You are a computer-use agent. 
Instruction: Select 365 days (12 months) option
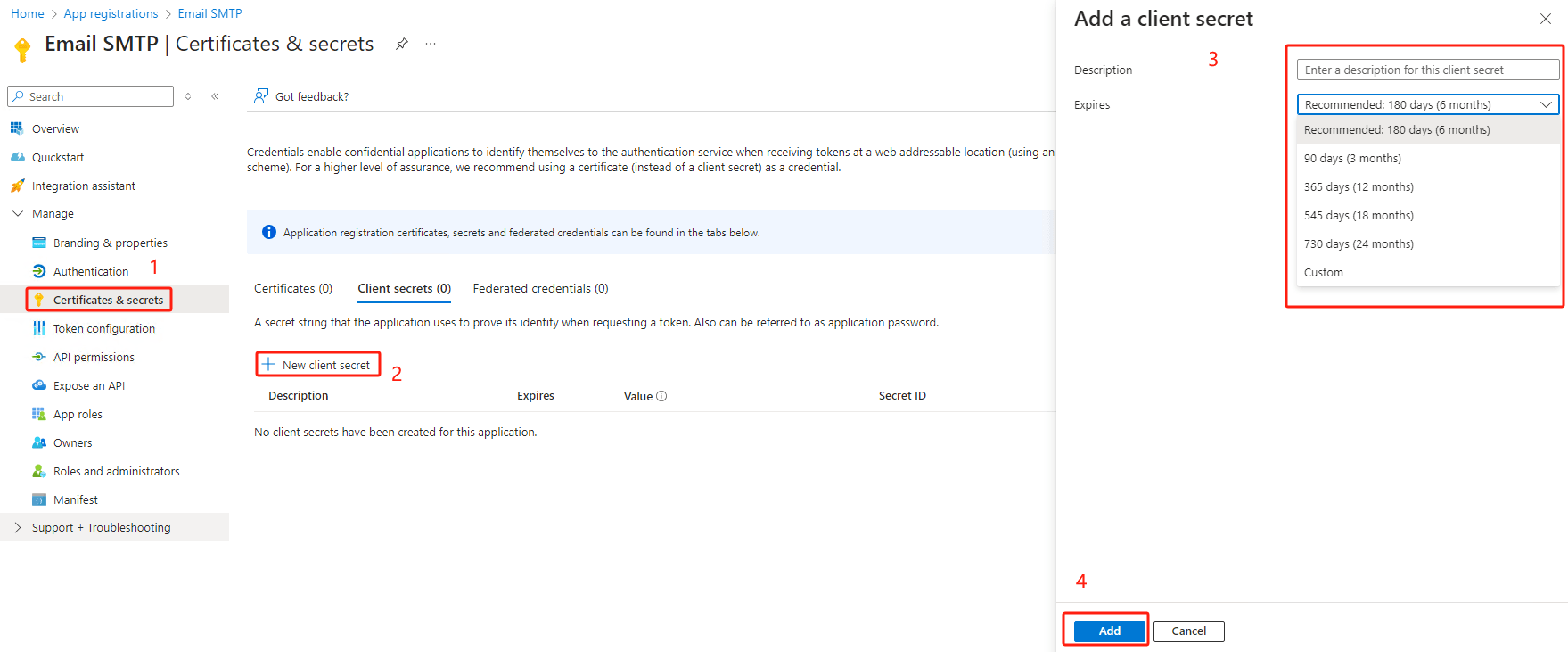[1359, 187]
